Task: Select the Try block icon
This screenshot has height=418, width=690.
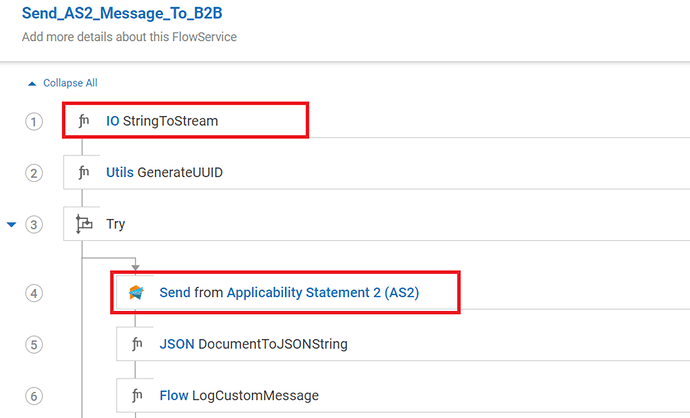Action: pyautogui.click(x=84, y=225)
